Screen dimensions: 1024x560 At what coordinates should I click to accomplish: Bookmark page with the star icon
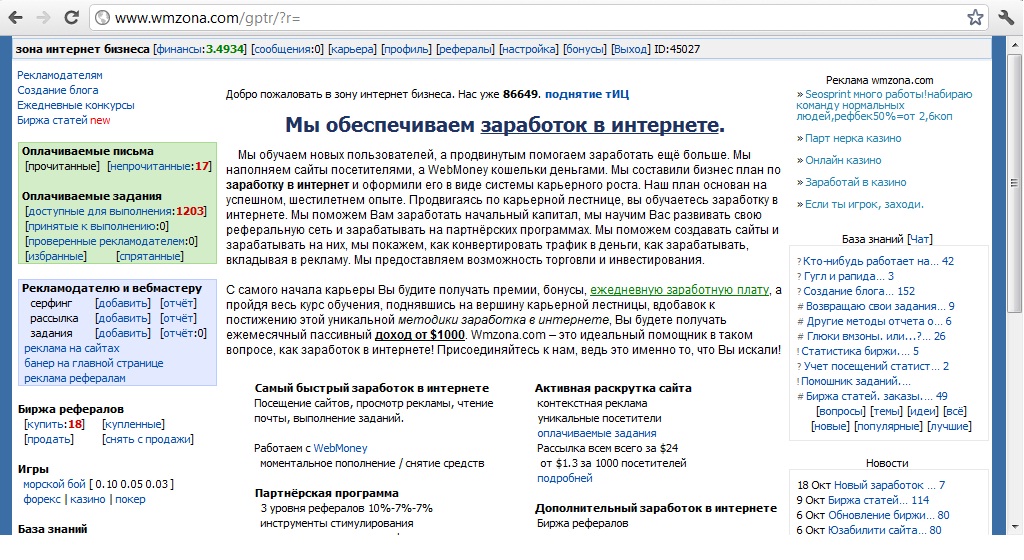tap(975, 18)
